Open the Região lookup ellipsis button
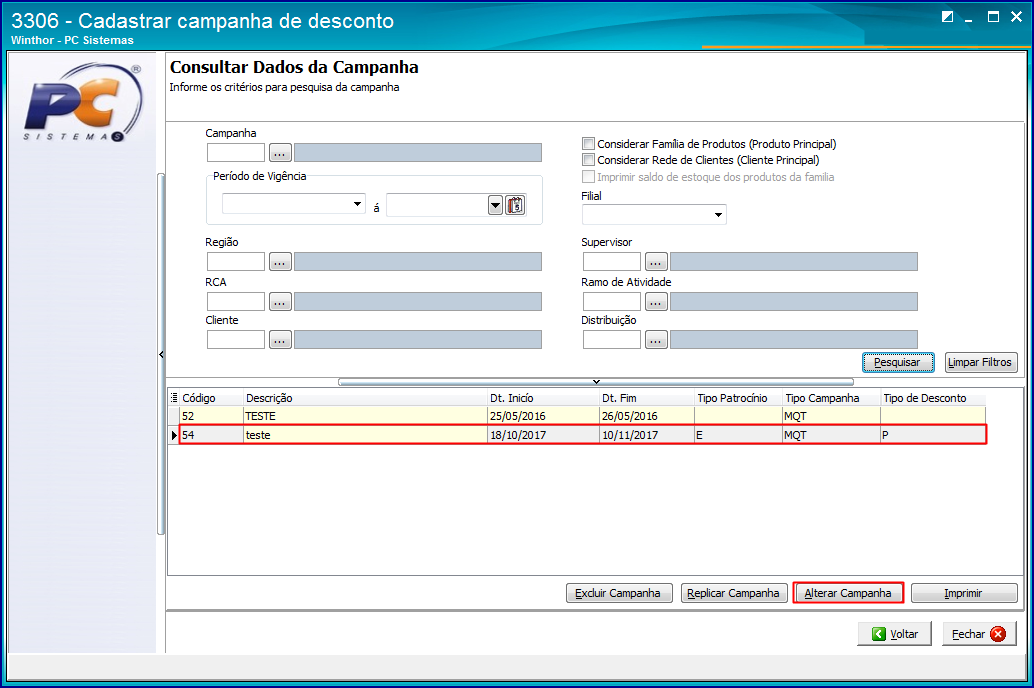The width and height of the screenshot is (1034, 688). (x=280, y=262)
